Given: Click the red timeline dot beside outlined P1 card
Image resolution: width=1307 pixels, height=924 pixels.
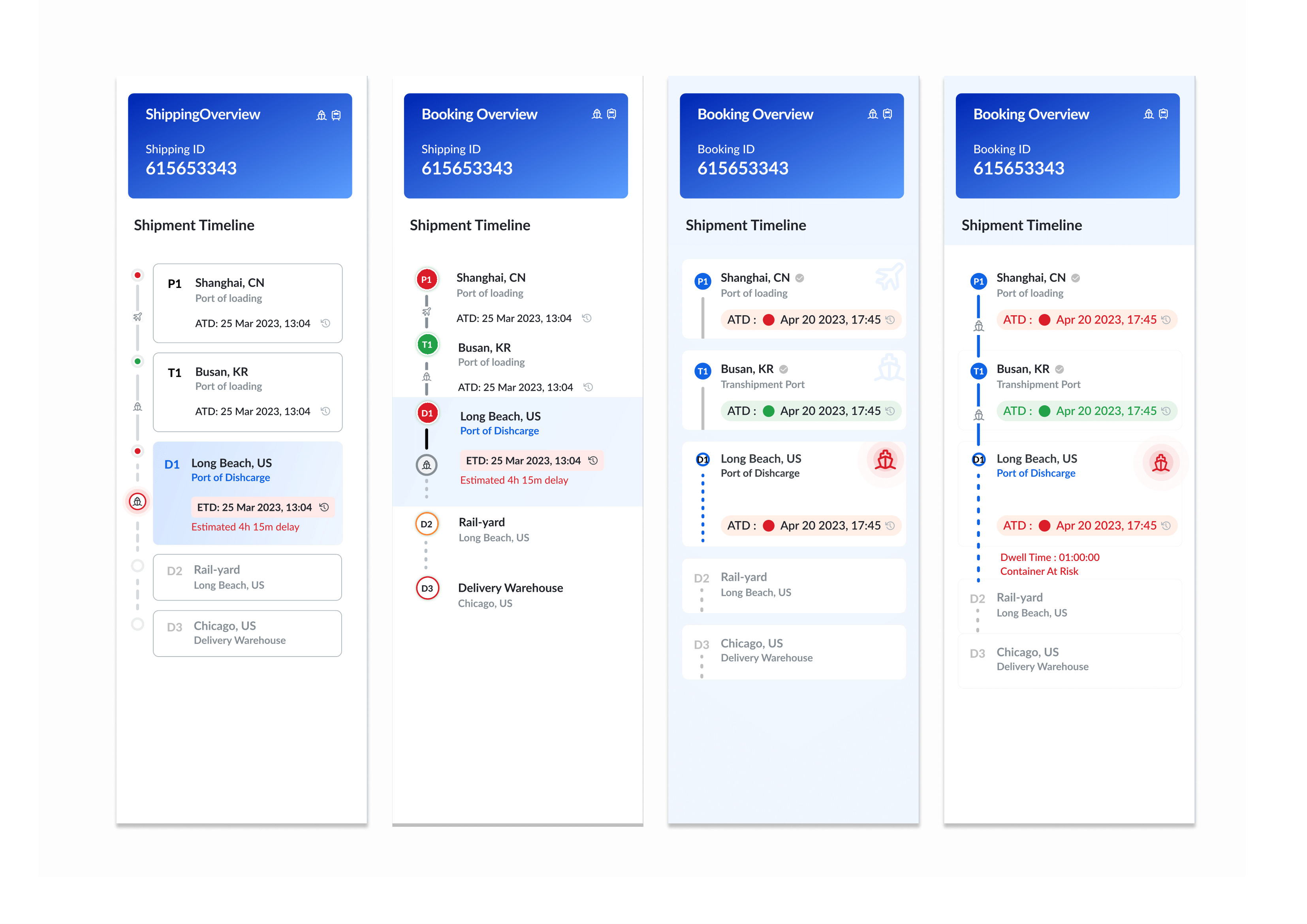Looking at the screenshot, I should click(x=138, y=275).
